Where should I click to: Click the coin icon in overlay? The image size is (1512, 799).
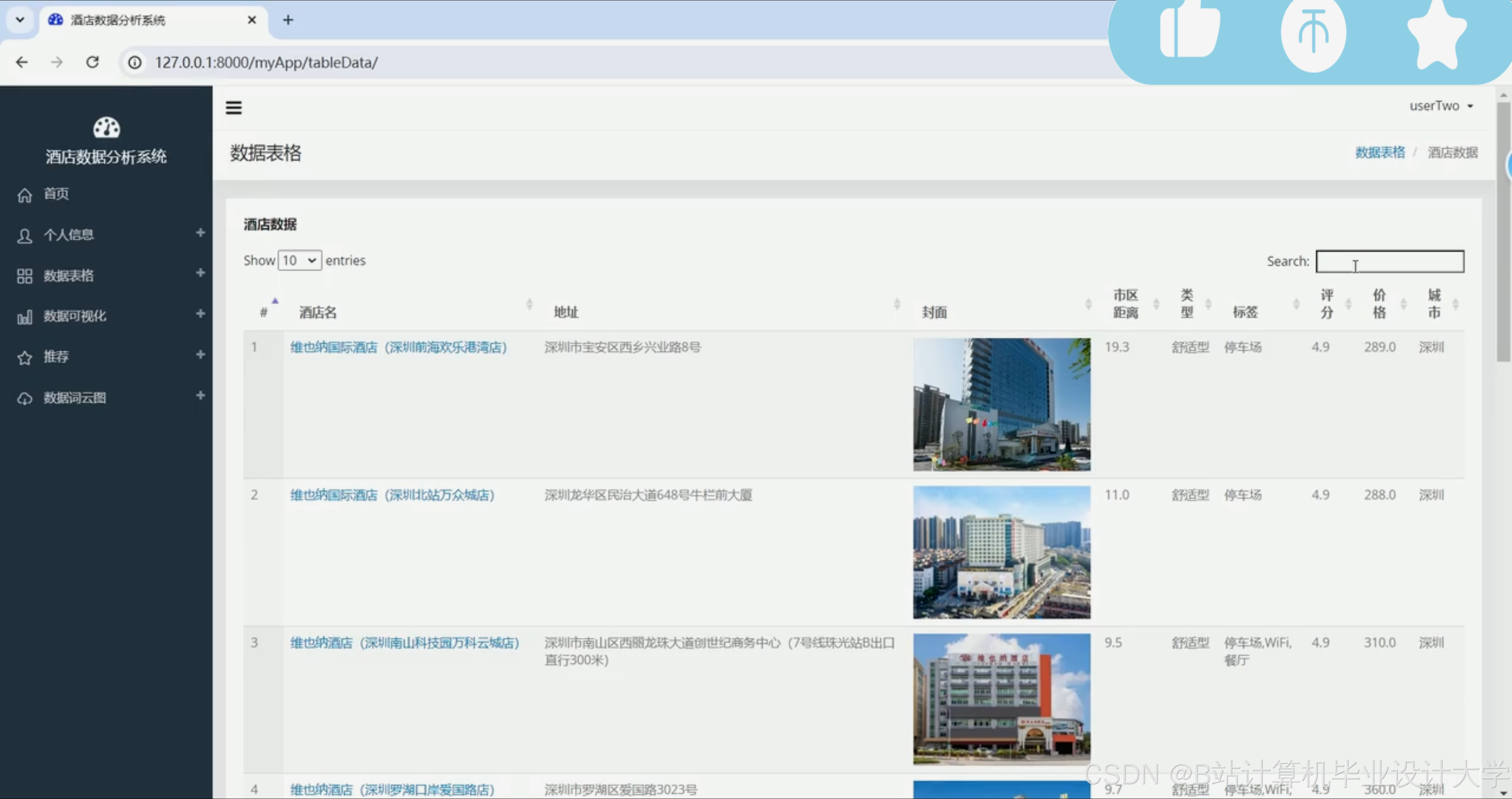click(x=1313, y=34)
